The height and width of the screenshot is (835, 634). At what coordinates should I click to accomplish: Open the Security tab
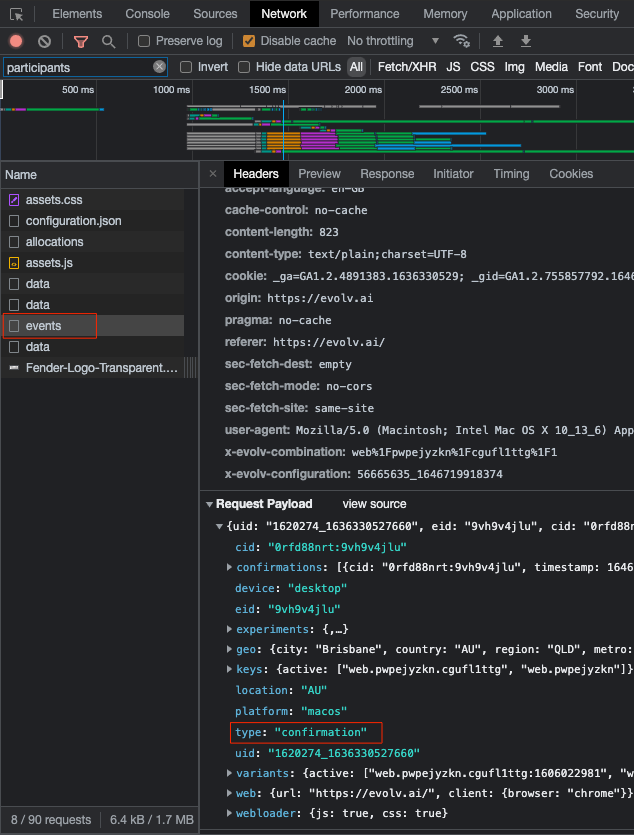pyautogui.click(x=597, y=14)
